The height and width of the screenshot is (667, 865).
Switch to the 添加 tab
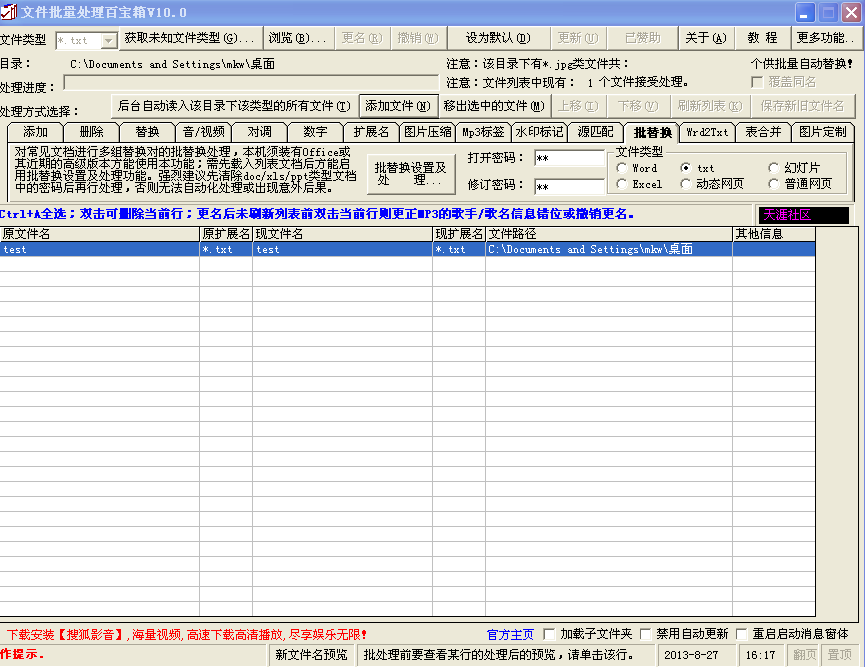click(x=35, y=132)
